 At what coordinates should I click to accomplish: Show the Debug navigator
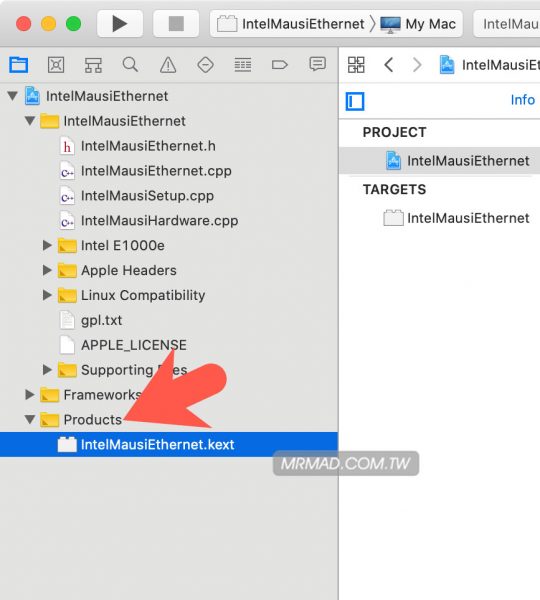tap(243, 65)
